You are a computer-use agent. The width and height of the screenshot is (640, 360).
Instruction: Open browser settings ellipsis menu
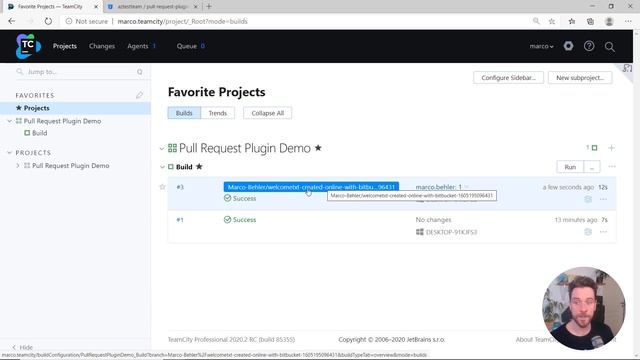tap(628, 21)
